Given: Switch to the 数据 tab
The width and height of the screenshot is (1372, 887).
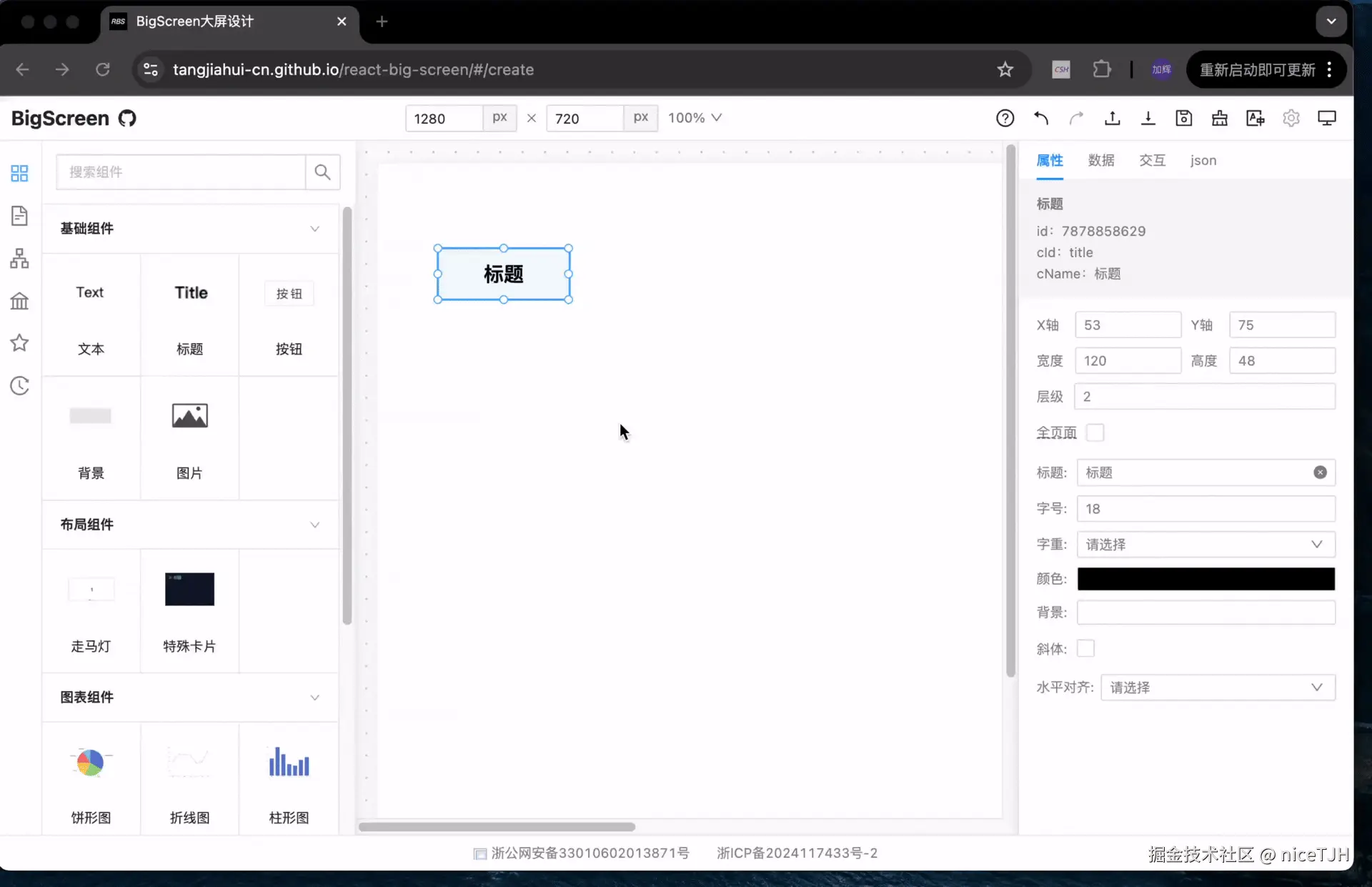Looking at the screenshot, I should tap(1100, 161).
